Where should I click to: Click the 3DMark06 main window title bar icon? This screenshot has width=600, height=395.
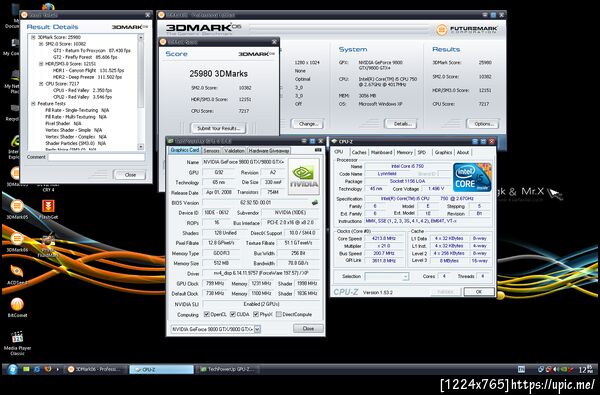[x=161, y=15]
